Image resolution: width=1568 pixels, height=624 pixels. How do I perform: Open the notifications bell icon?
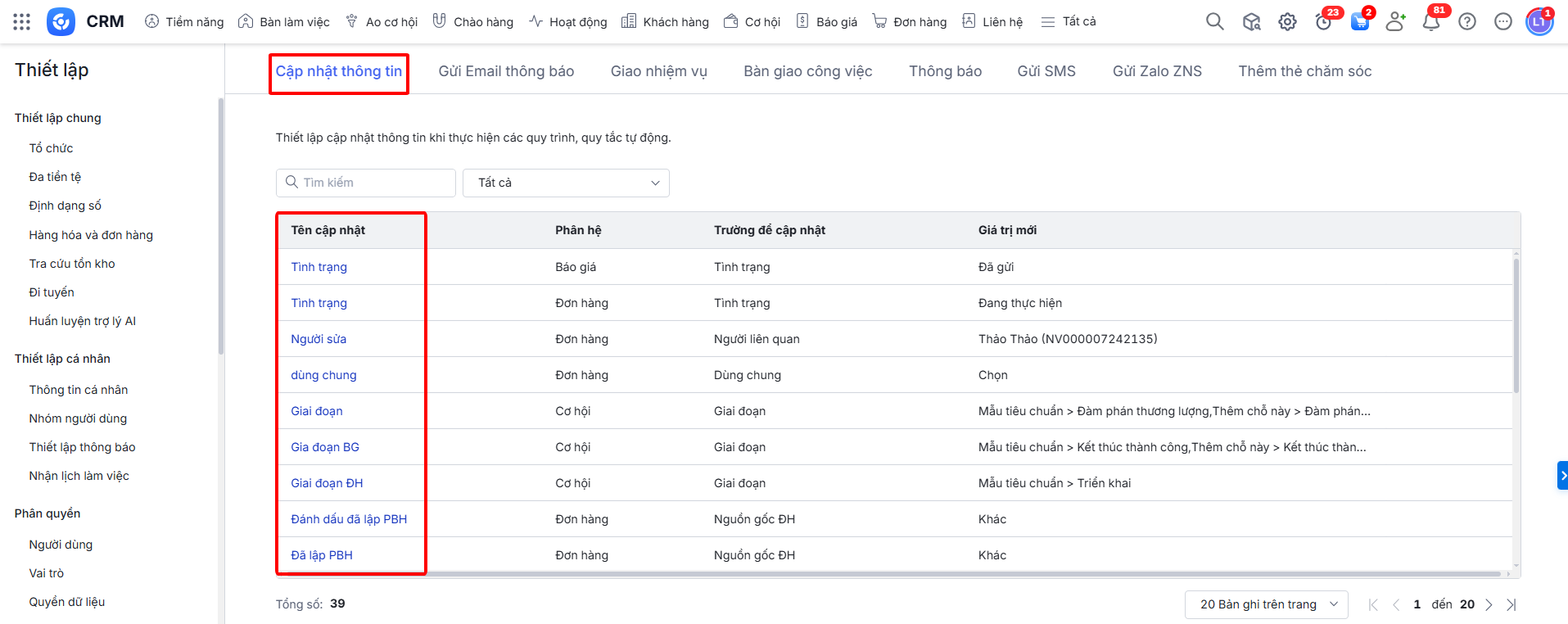(1430, 22)
